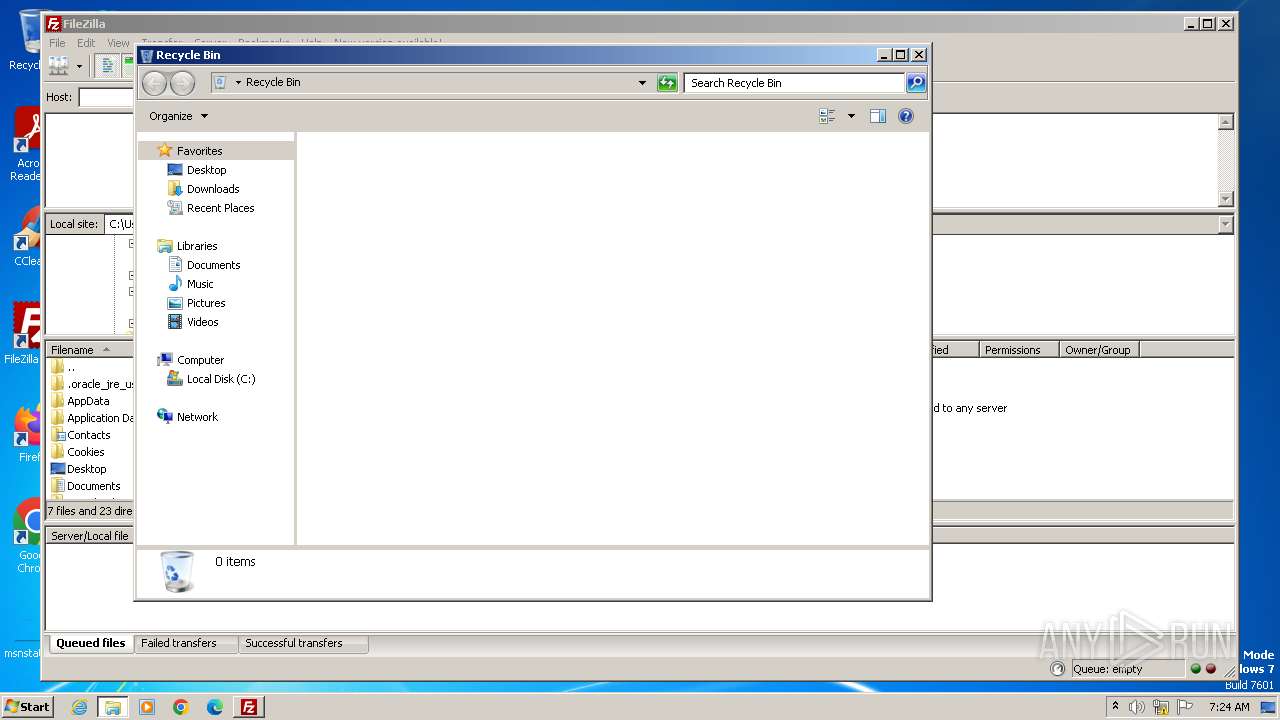
Task: Select the parent '..' folder in FileZilla
Action: pos(71,367)
